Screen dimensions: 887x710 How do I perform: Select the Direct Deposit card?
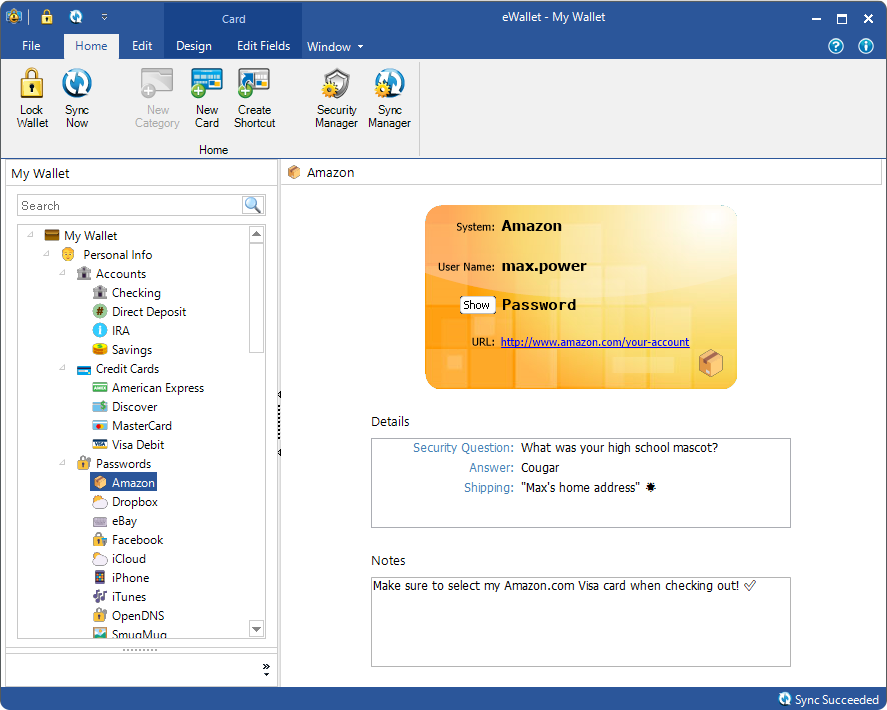coord(139,312)
